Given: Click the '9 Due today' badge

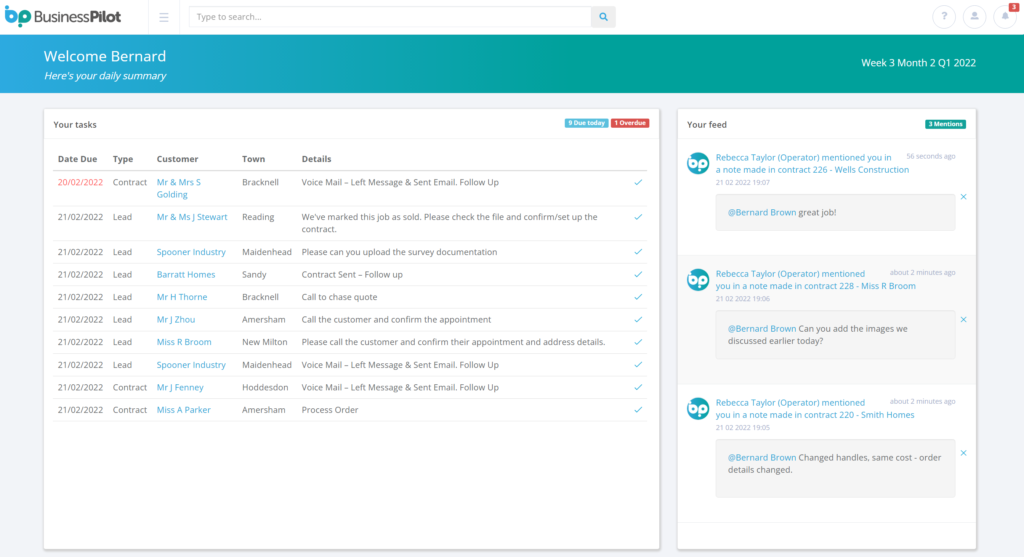Looking at the screenshot, I should point(586,123).
